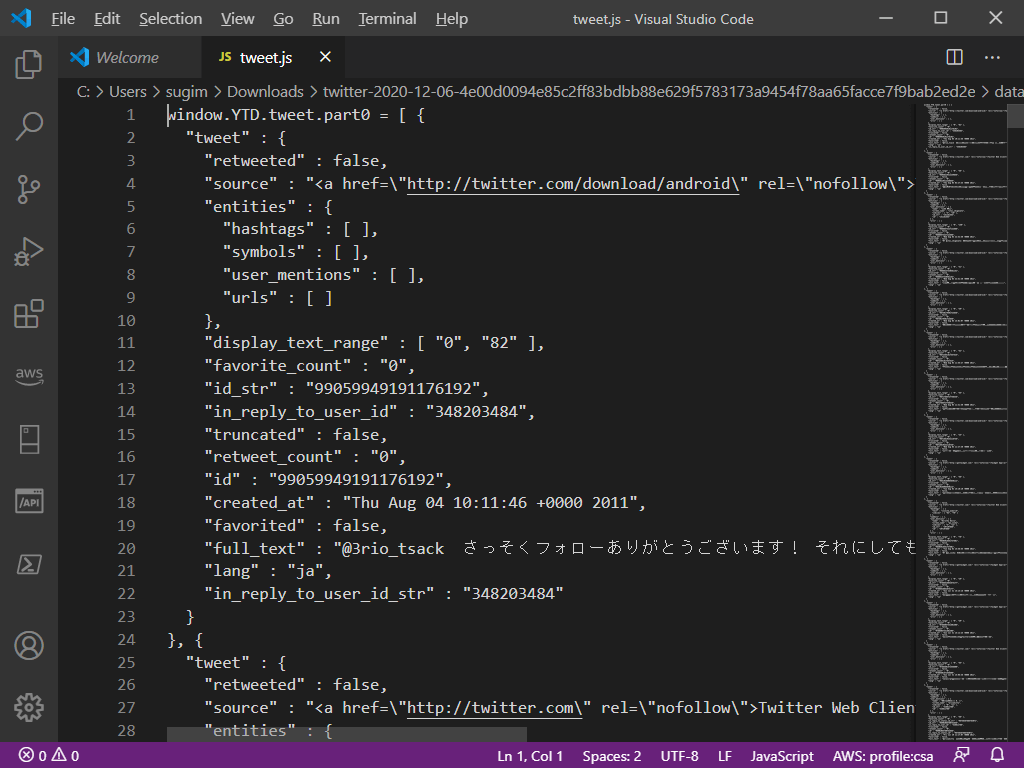Place cursor on "user_mentions" on line 8
This screenshot has width=1024, height=768.
291,275
